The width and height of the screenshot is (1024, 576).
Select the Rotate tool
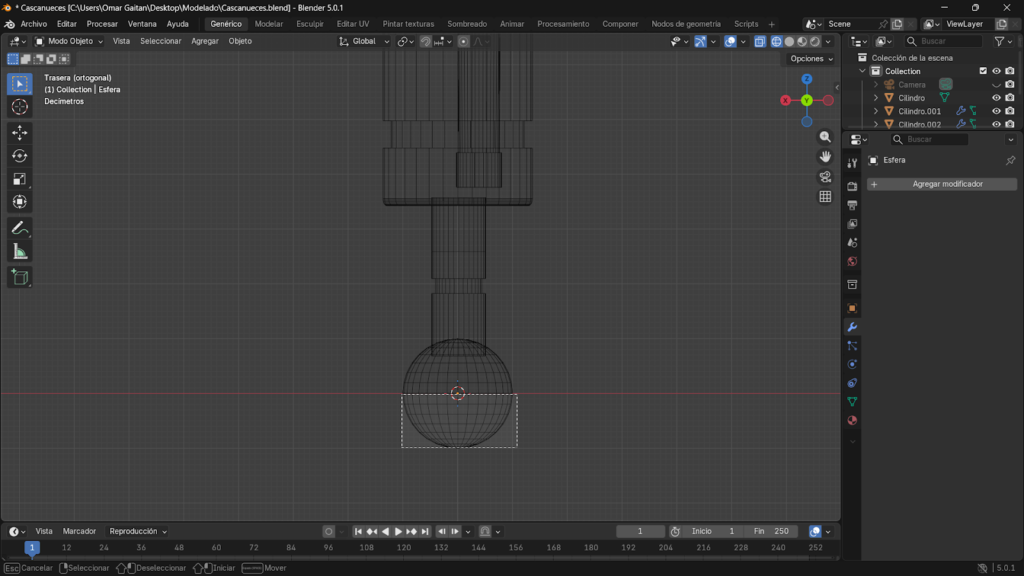(x=19, y=155)
